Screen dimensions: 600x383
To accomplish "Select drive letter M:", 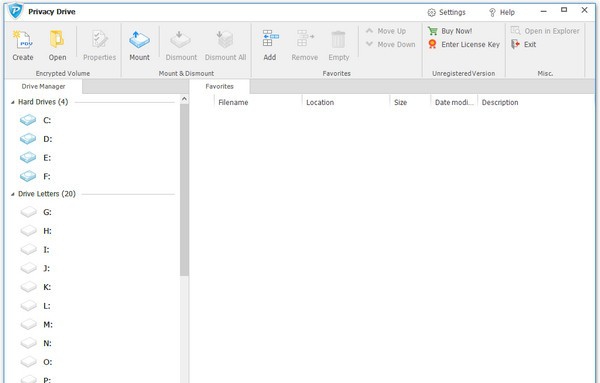I will (37, 324).
